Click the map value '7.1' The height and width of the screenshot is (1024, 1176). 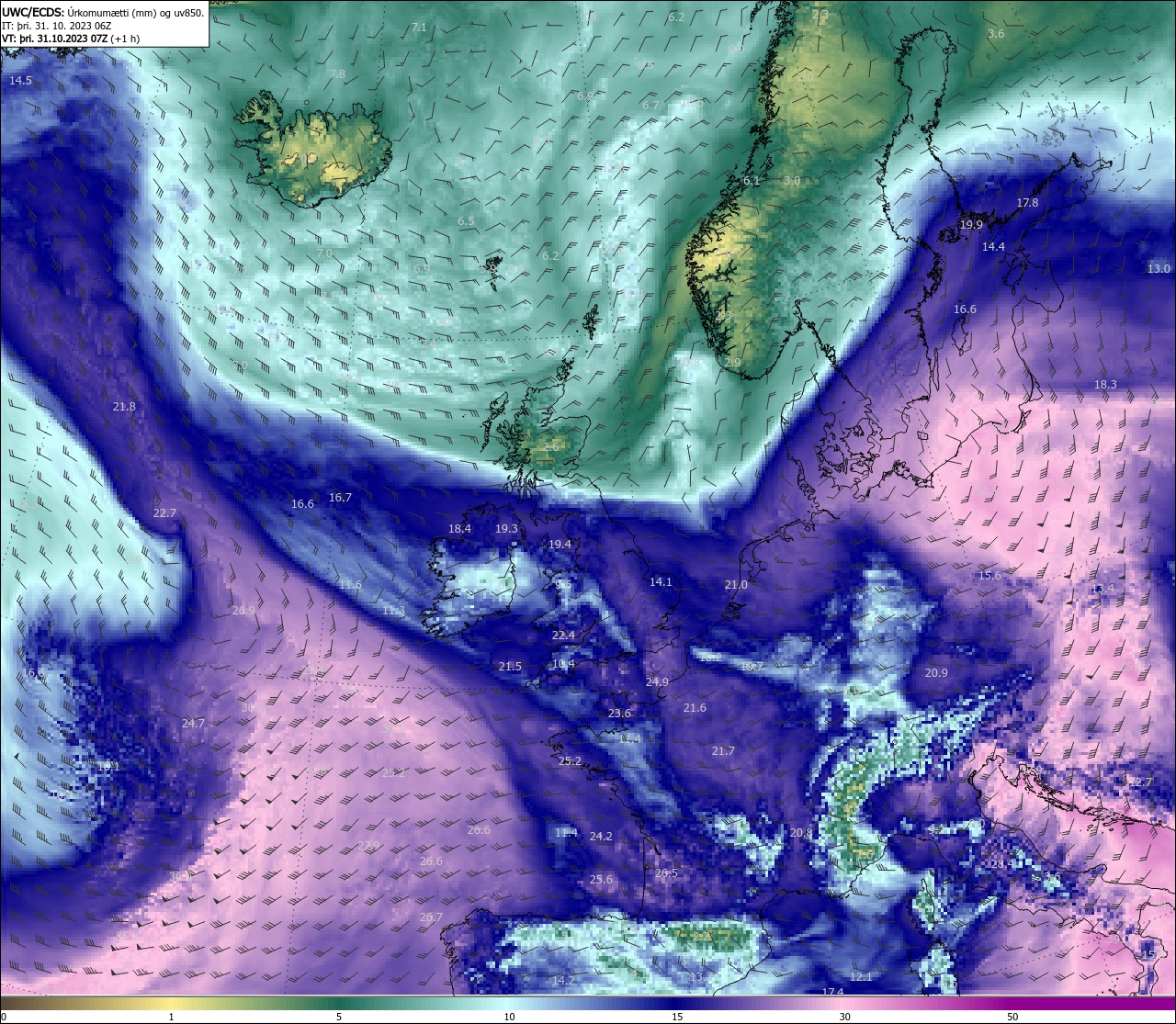click(x=419, y=28)
